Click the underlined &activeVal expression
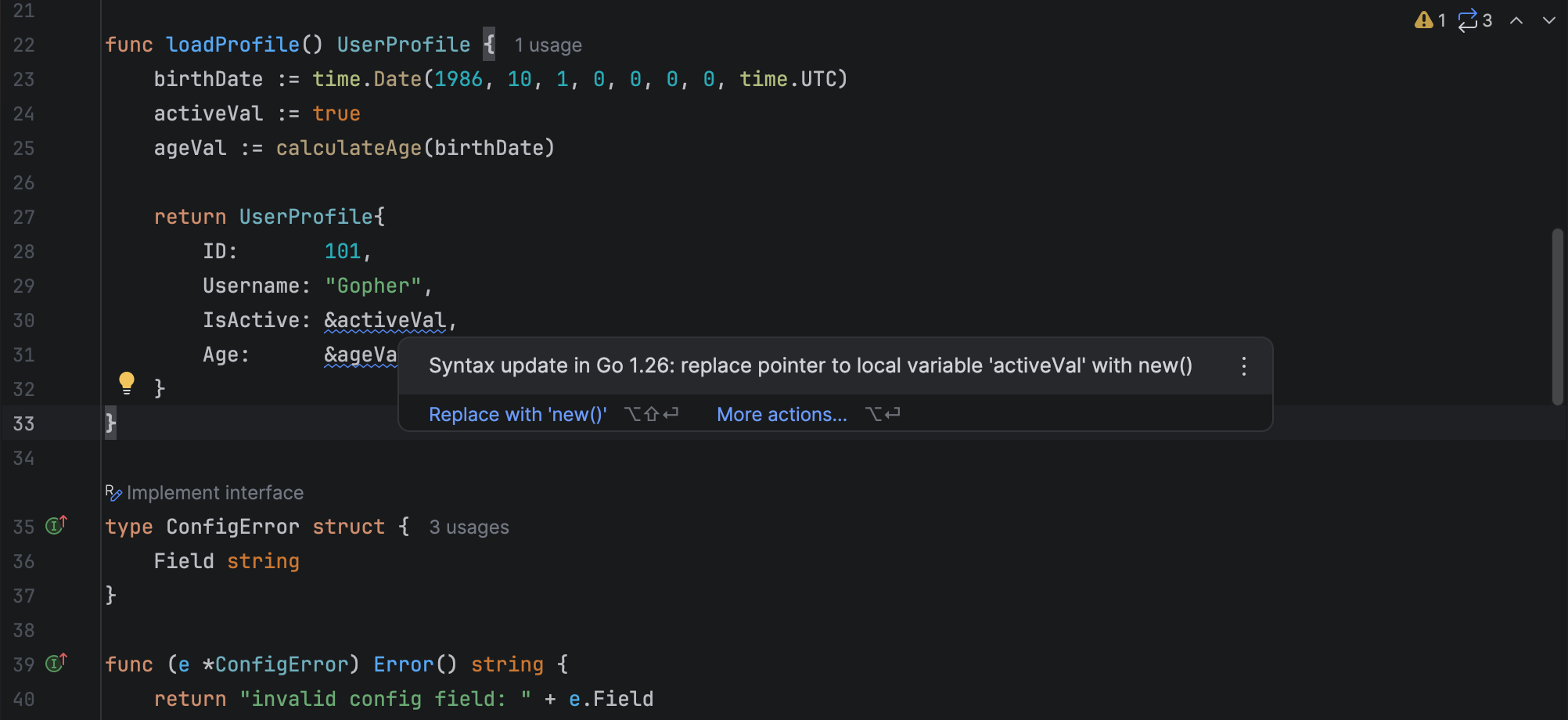Viewport: 1568px width, 720px height. pyautogui.click(x=385, y=320)
